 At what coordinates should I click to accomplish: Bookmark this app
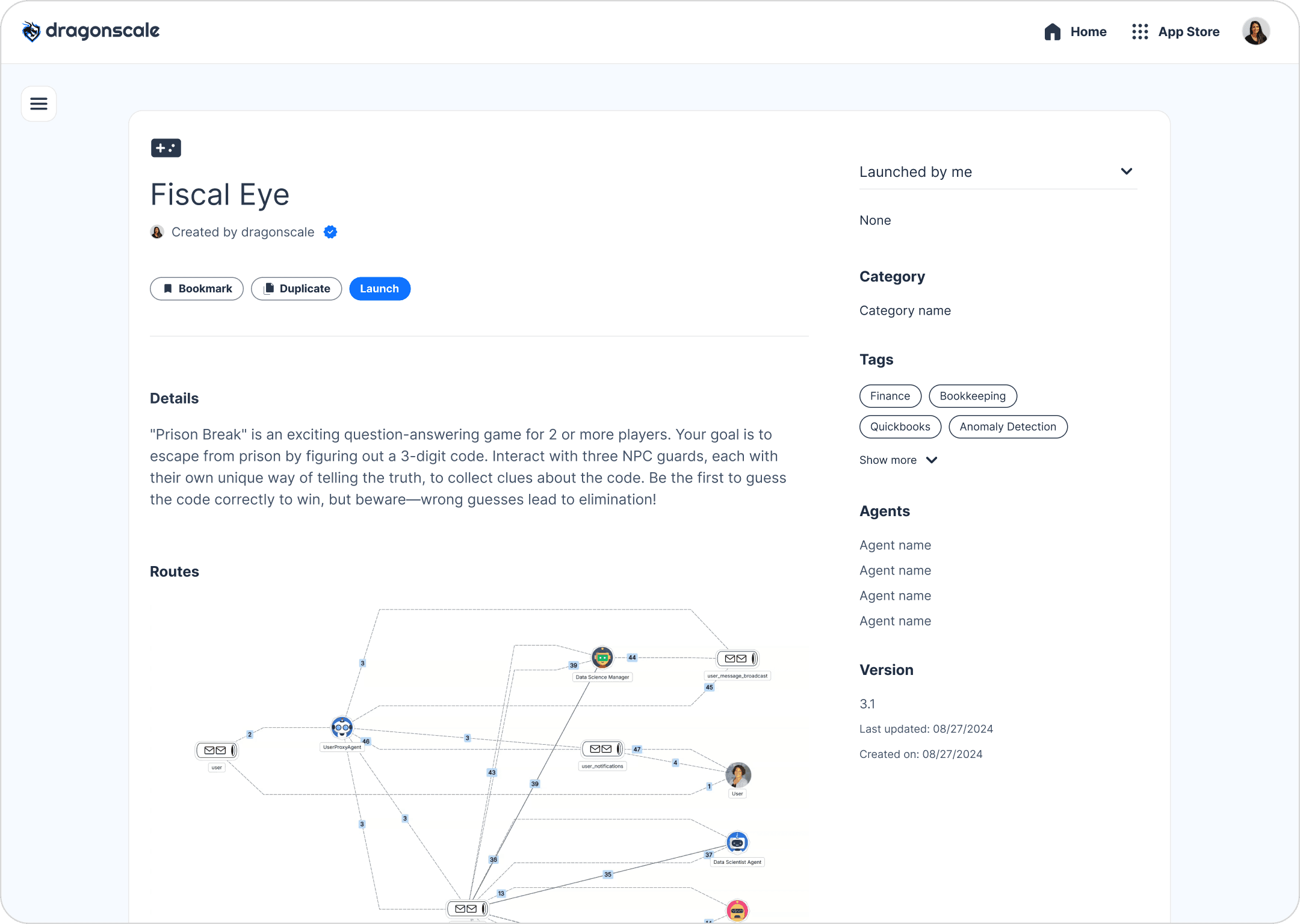pos(197,289)
